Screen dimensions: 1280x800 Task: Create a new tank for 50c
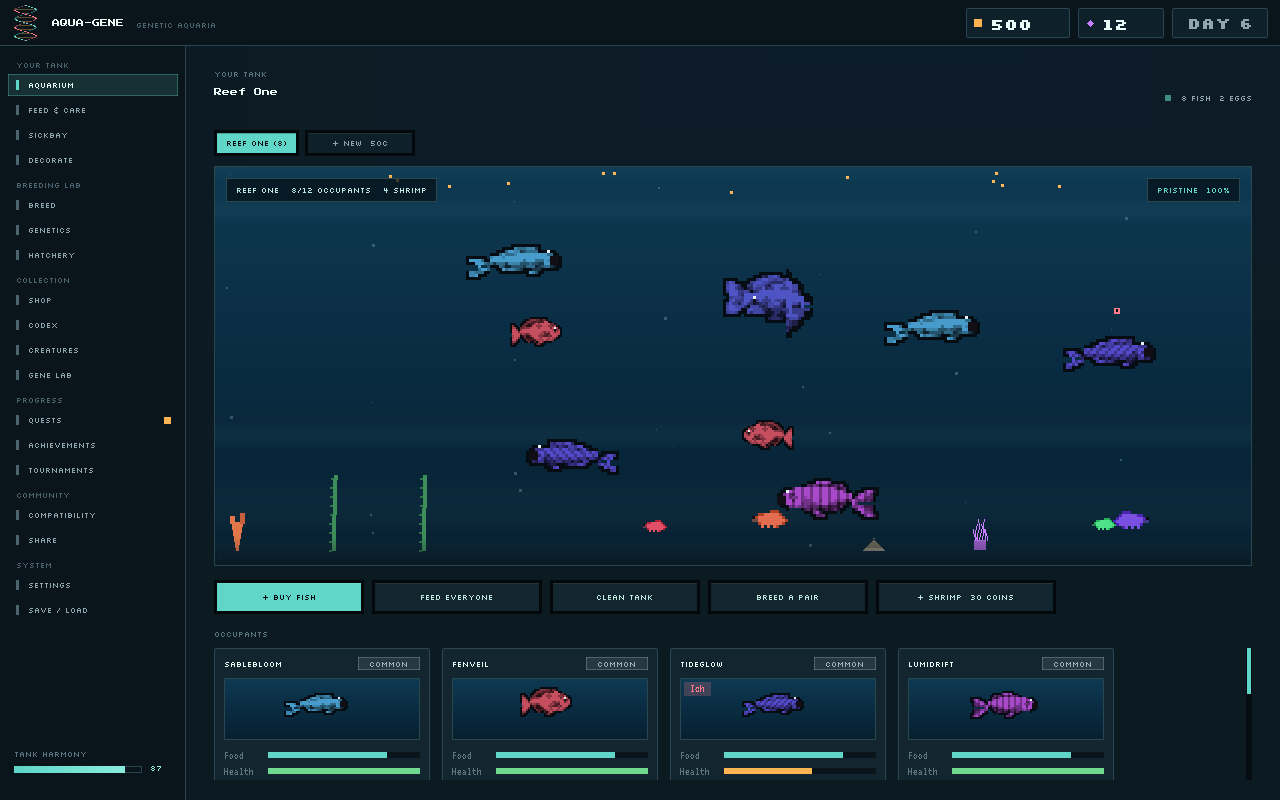pyautogui.click(x=360, y=143)
